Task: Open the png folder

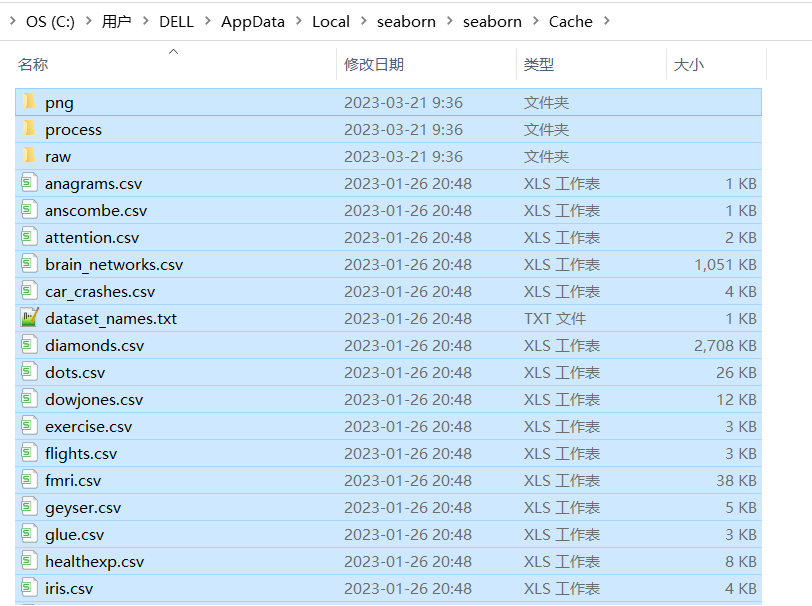Action: coord(59,102)
